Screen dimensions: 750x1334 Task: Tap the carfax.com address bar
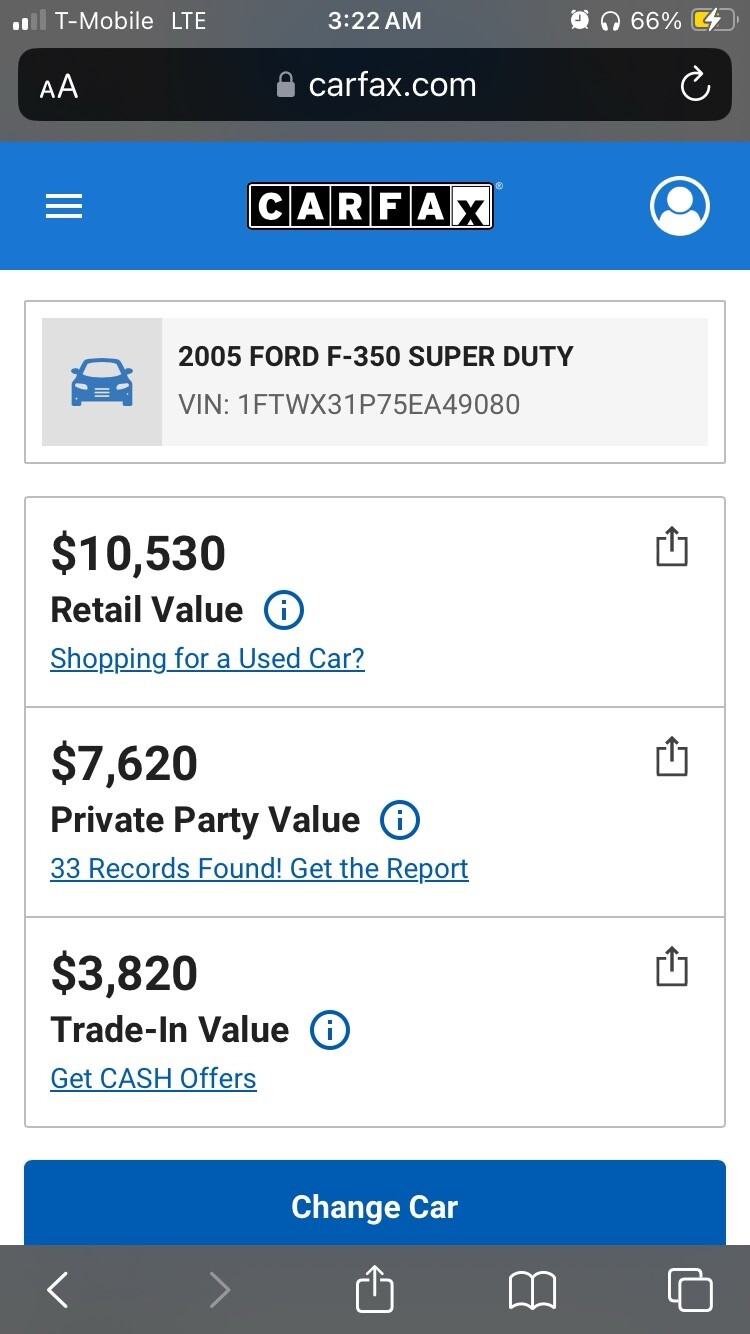click(376, 86)
